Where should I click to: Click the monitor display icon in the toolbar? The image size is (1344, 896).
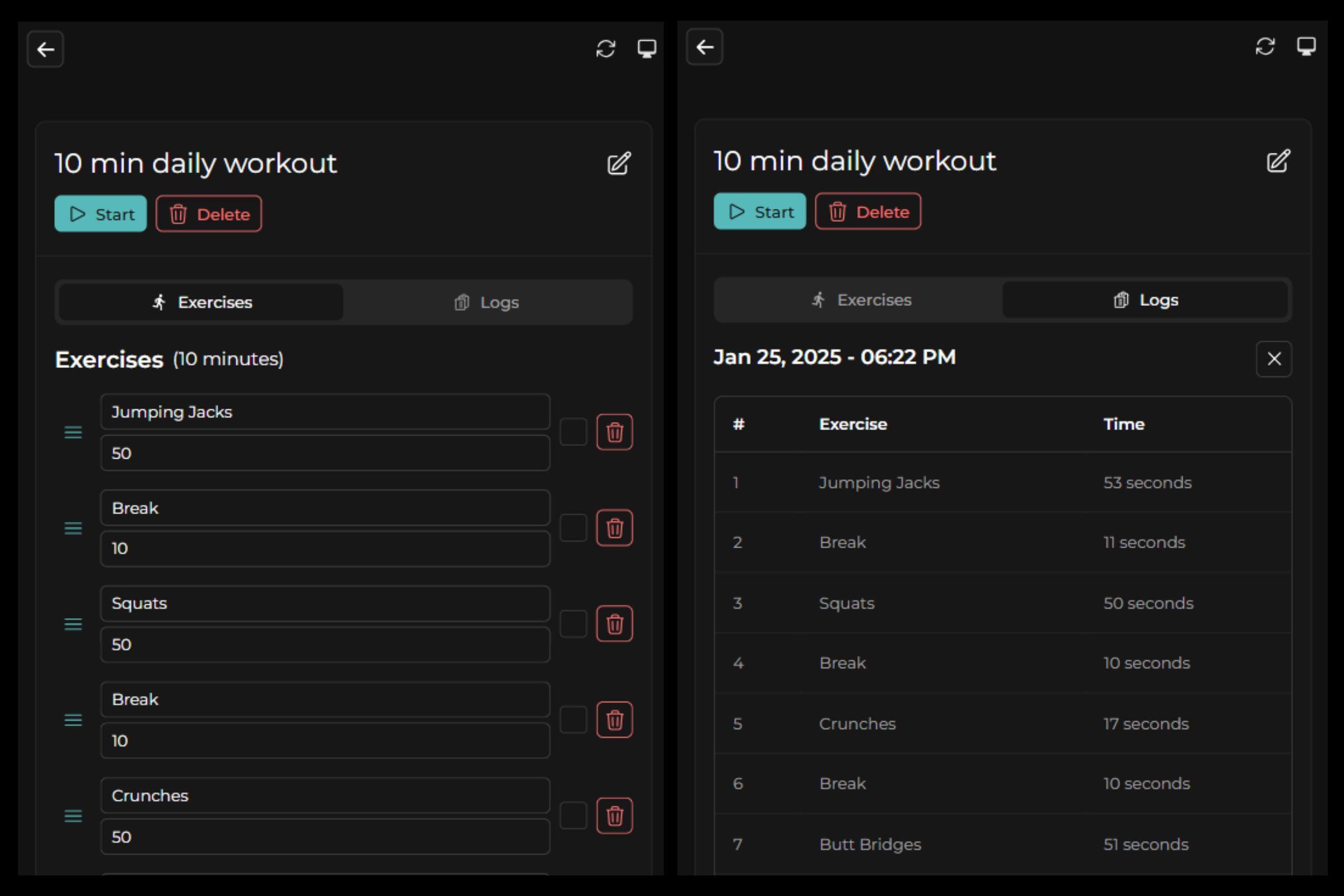pyautogui.click(x=646, y=49)
